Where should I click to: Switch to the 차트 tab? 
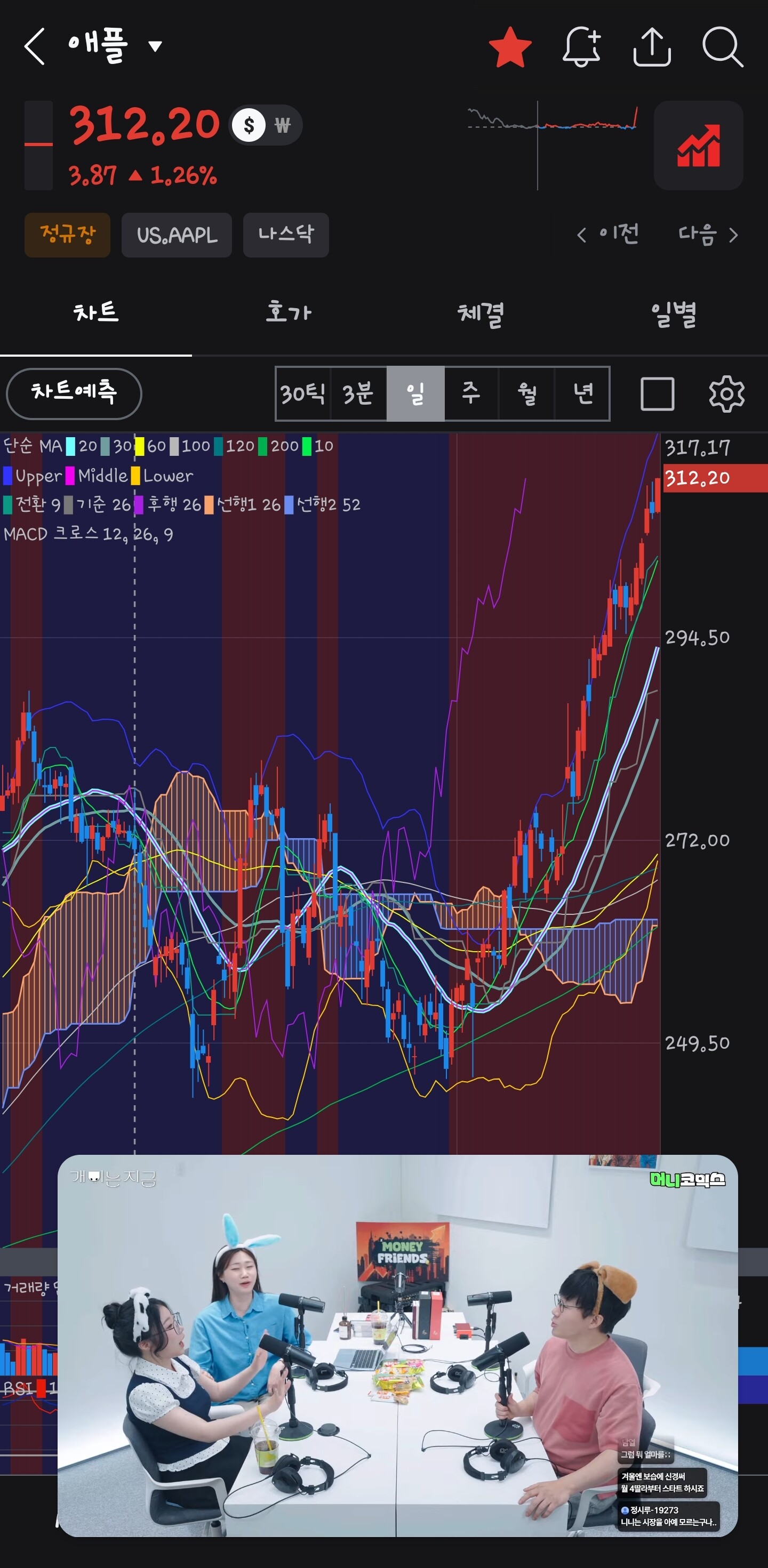[96, 313]
